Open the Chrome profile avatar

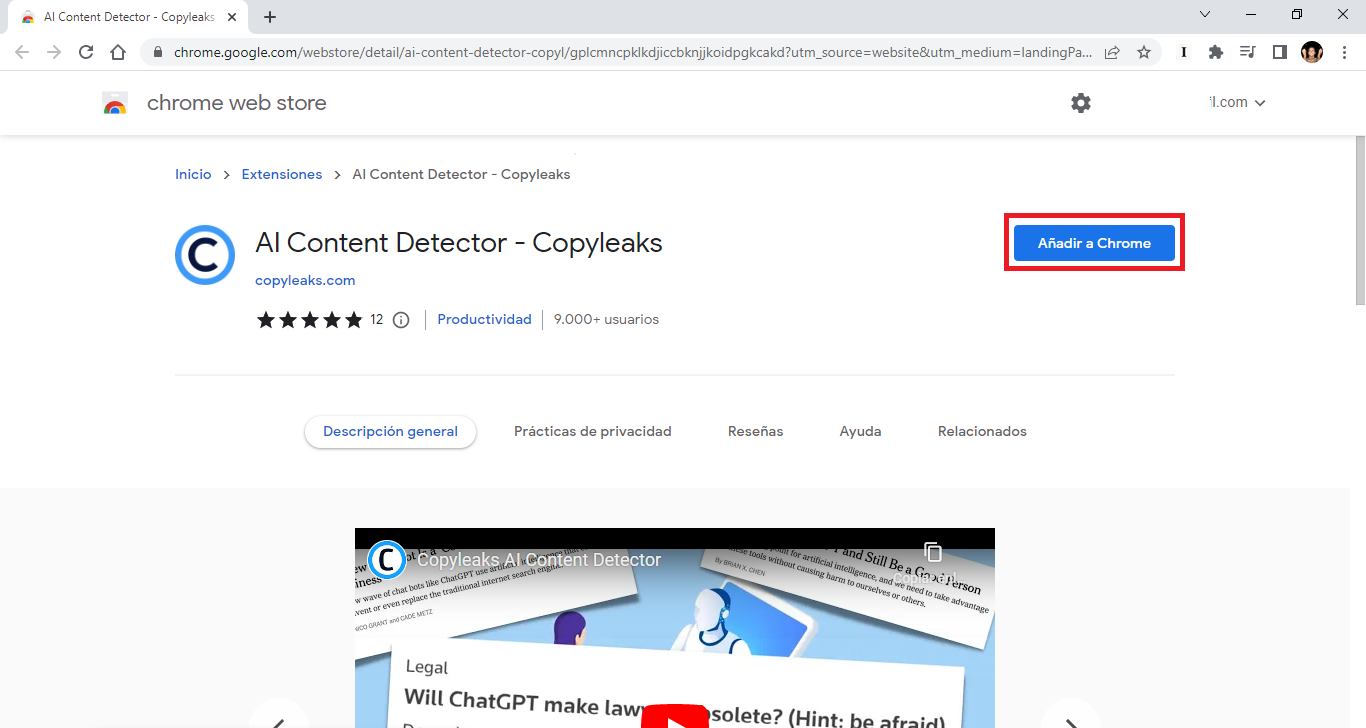[1312, 52]
